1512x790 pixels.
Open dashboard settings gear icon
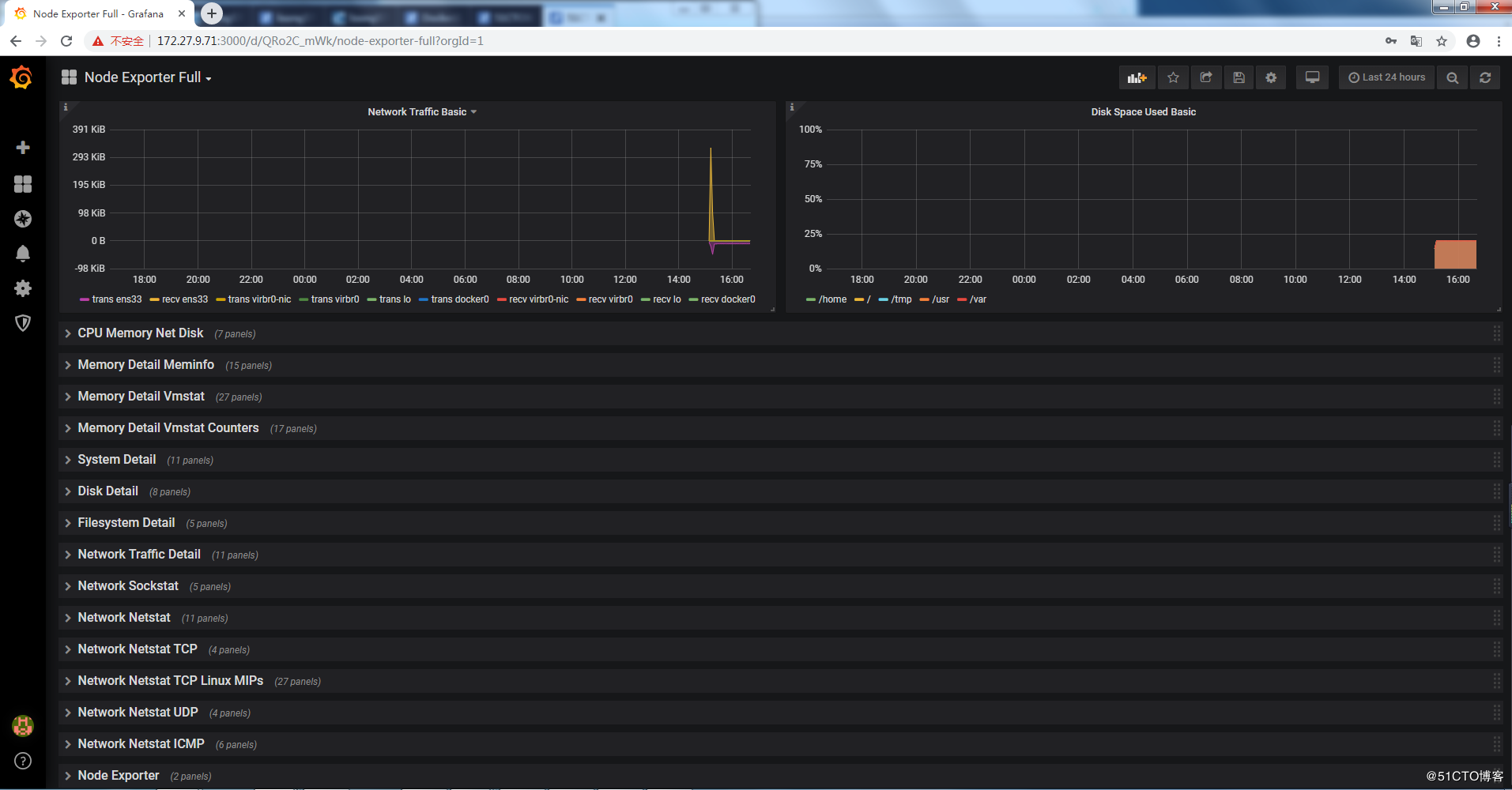tap(1270, 77)
